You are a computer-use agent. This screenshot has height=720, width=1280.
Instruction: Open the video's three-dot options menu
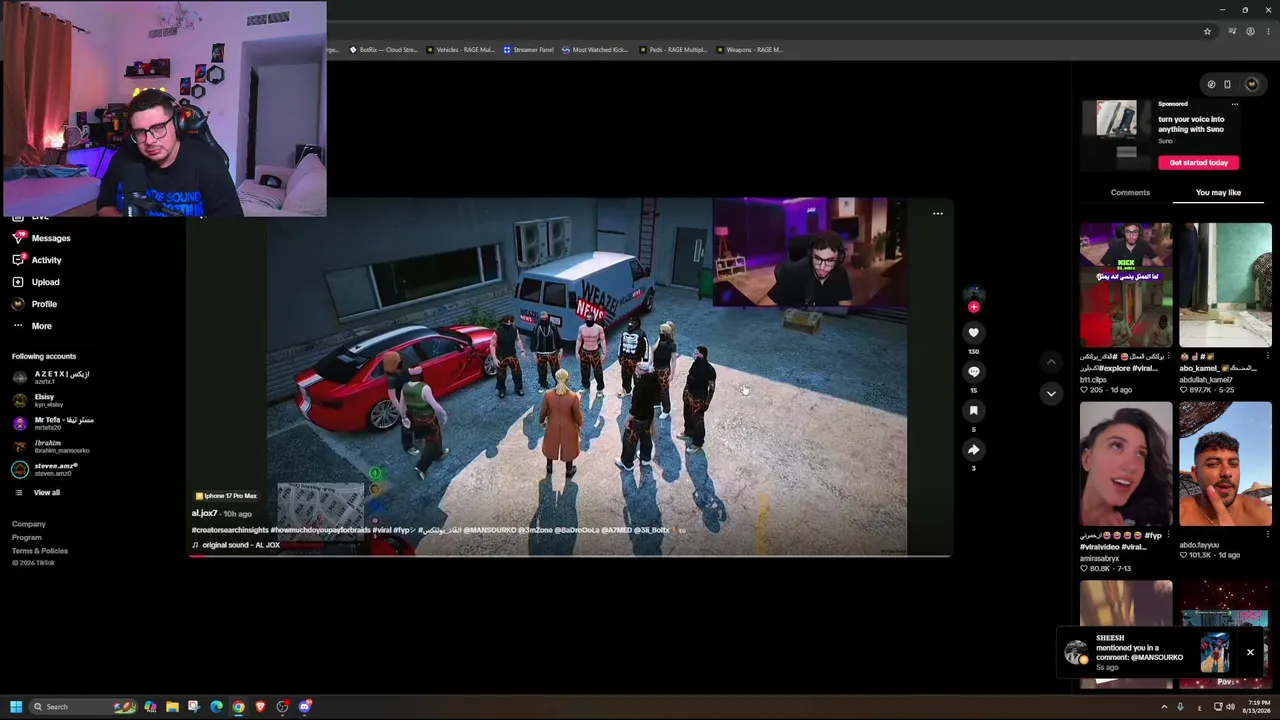pos(938,213)
